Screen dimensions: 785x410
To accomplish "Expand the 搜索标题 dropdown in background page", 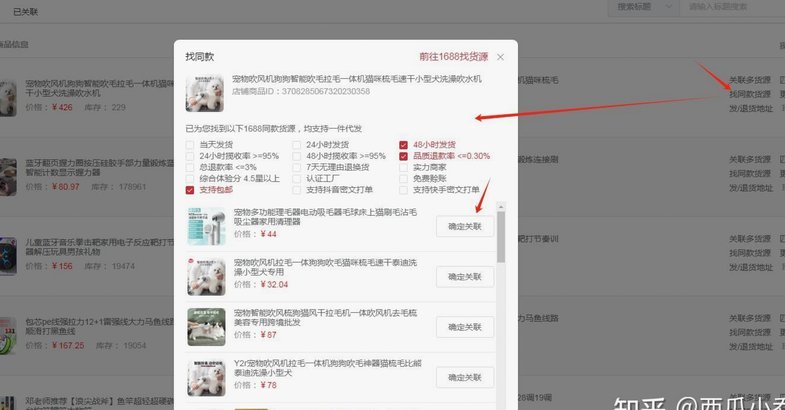I will pyautogui.click(x=643, y=7).
